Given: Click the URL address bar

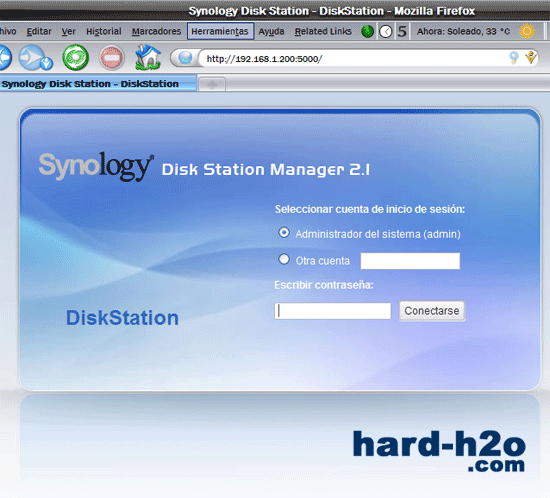Looking at the screenshot, I should (354, 58).
